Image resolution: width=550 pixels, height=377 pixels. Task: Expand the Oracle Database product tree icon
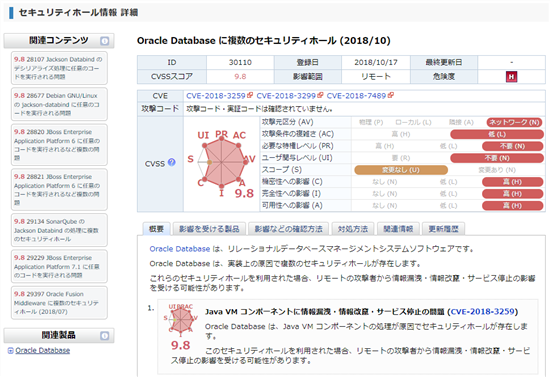click(11, 350)
